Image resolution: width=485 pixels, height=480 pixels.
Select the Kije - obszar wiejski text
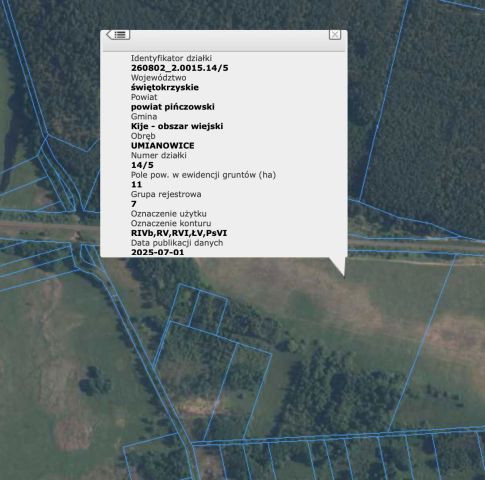pyautogui.click(x=177, y=126)
